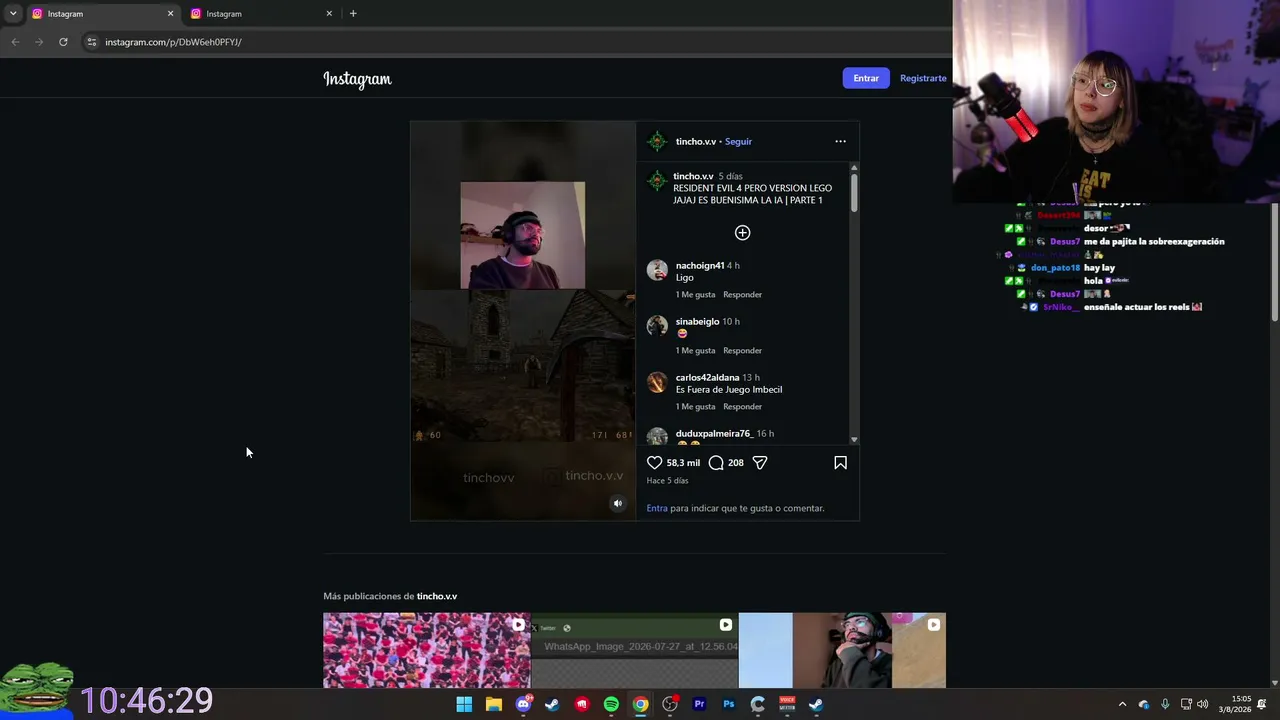
Task: Select the first Instagram tab
Action: click(102, 14)
